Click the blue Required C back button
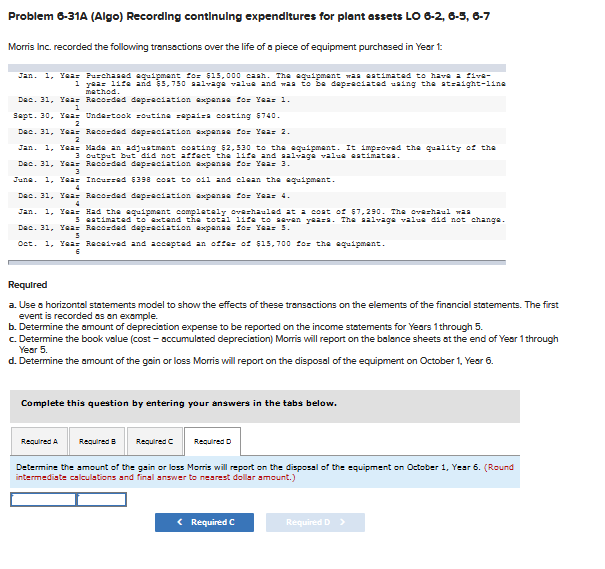The height and width of the screenshot is (569, 605). 204,522
